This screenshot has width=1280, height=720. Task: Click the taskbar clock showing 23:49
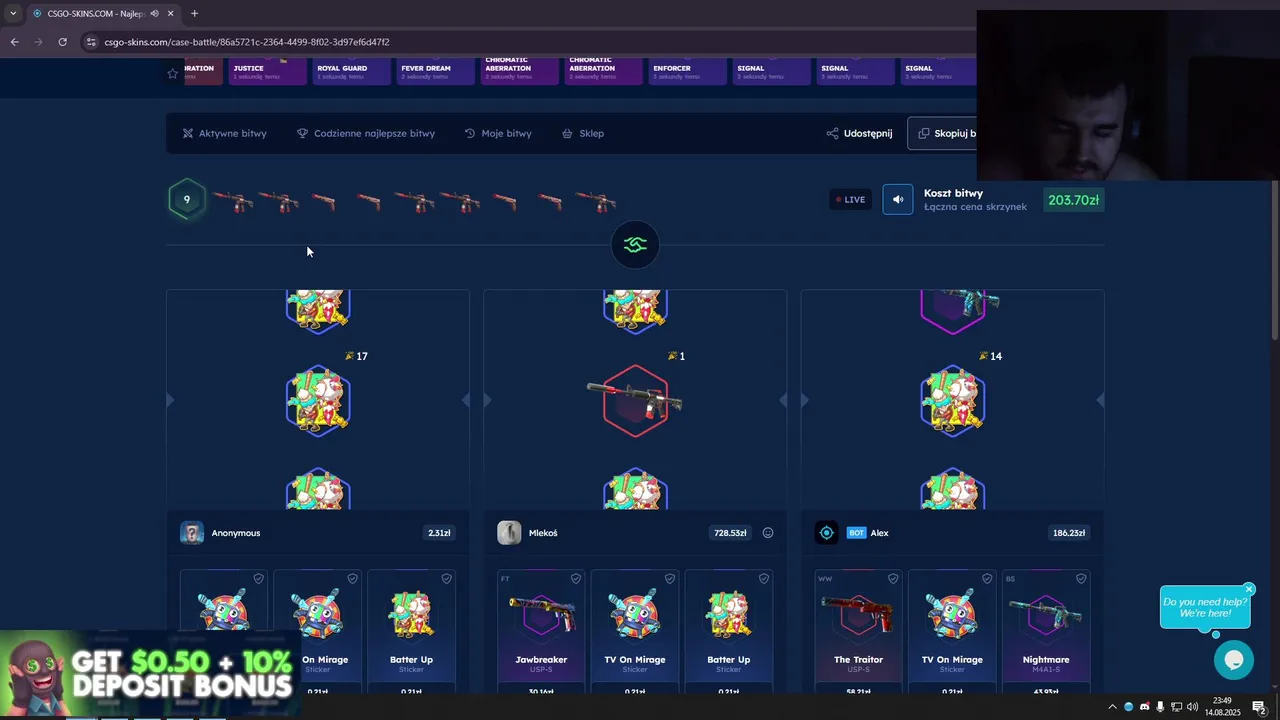[1222, 706]
